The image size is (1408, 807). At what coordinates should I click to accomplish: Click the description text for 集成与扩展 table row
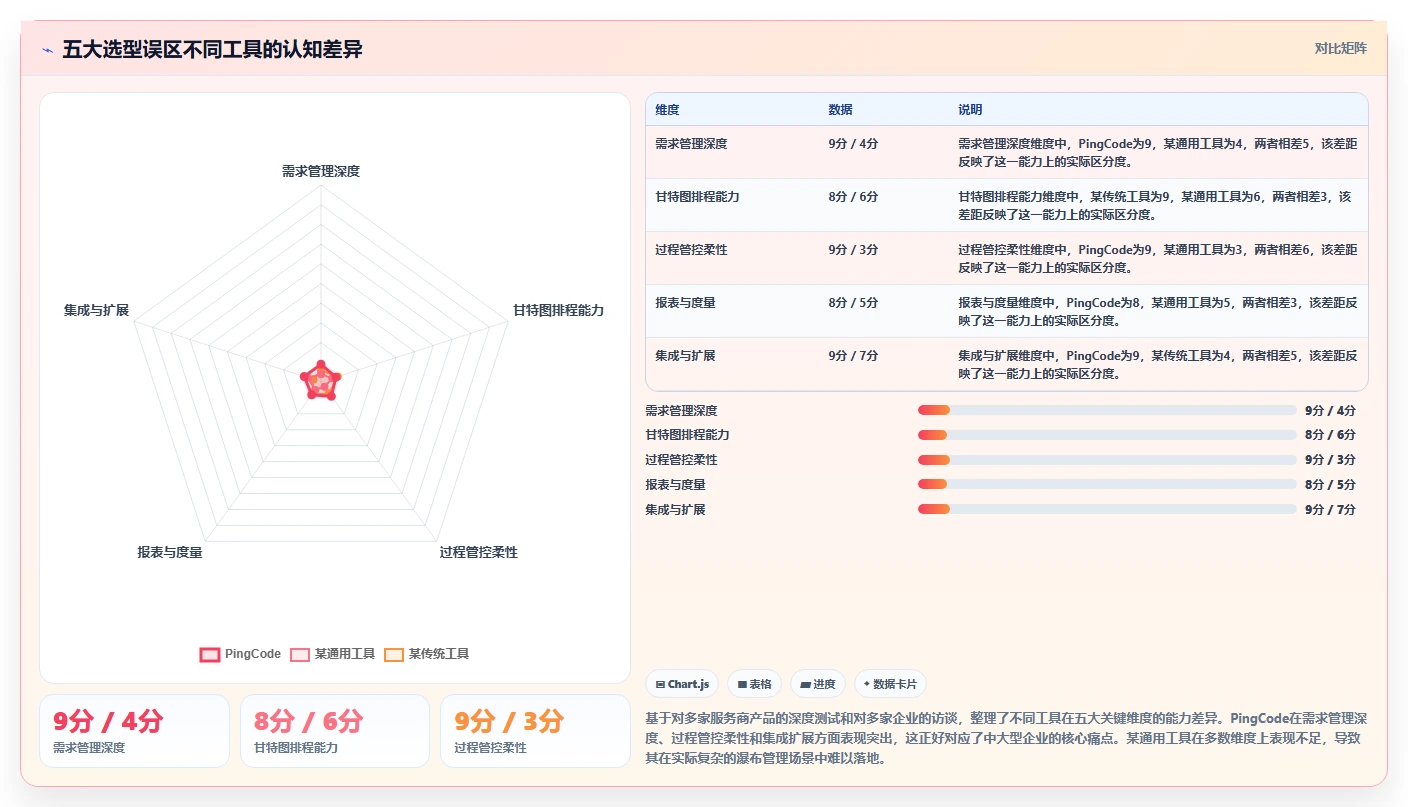(1157, 364)
